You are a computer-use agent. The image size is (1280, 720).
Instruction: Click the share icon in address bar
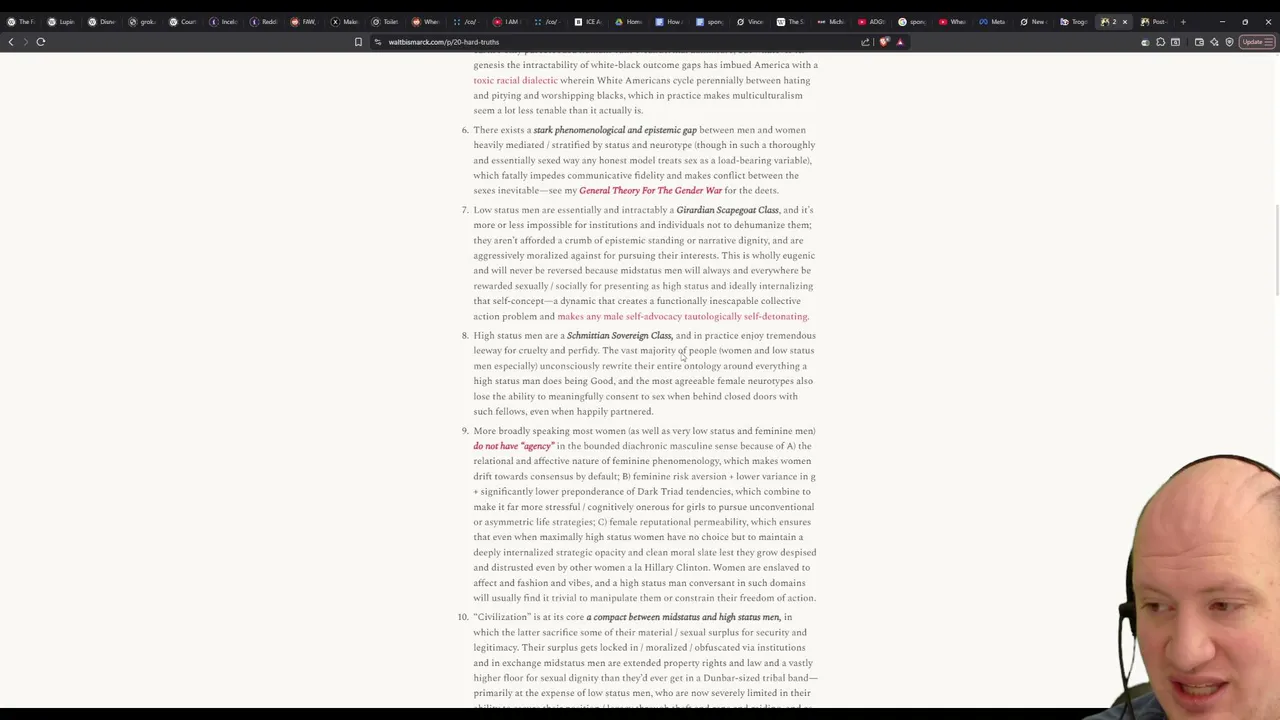(865, 42)
